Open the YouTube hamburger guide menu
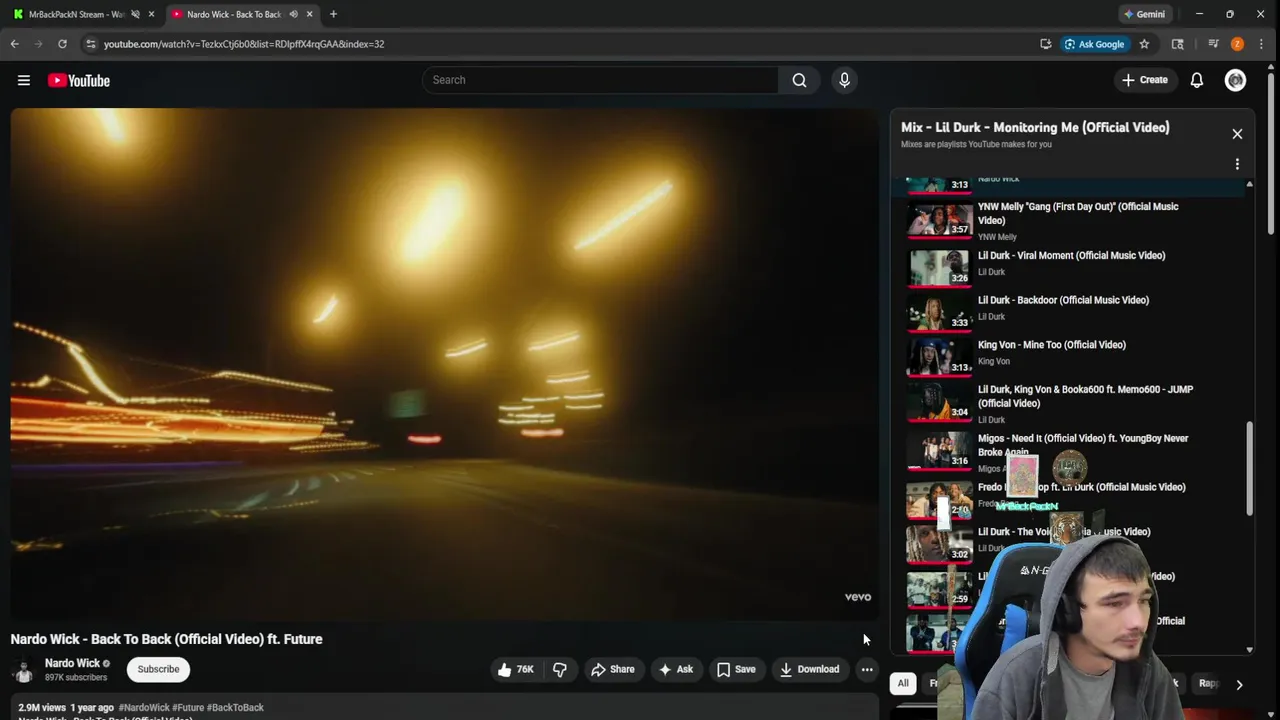This screenshot has height=720, width=1280. (24, 80)
